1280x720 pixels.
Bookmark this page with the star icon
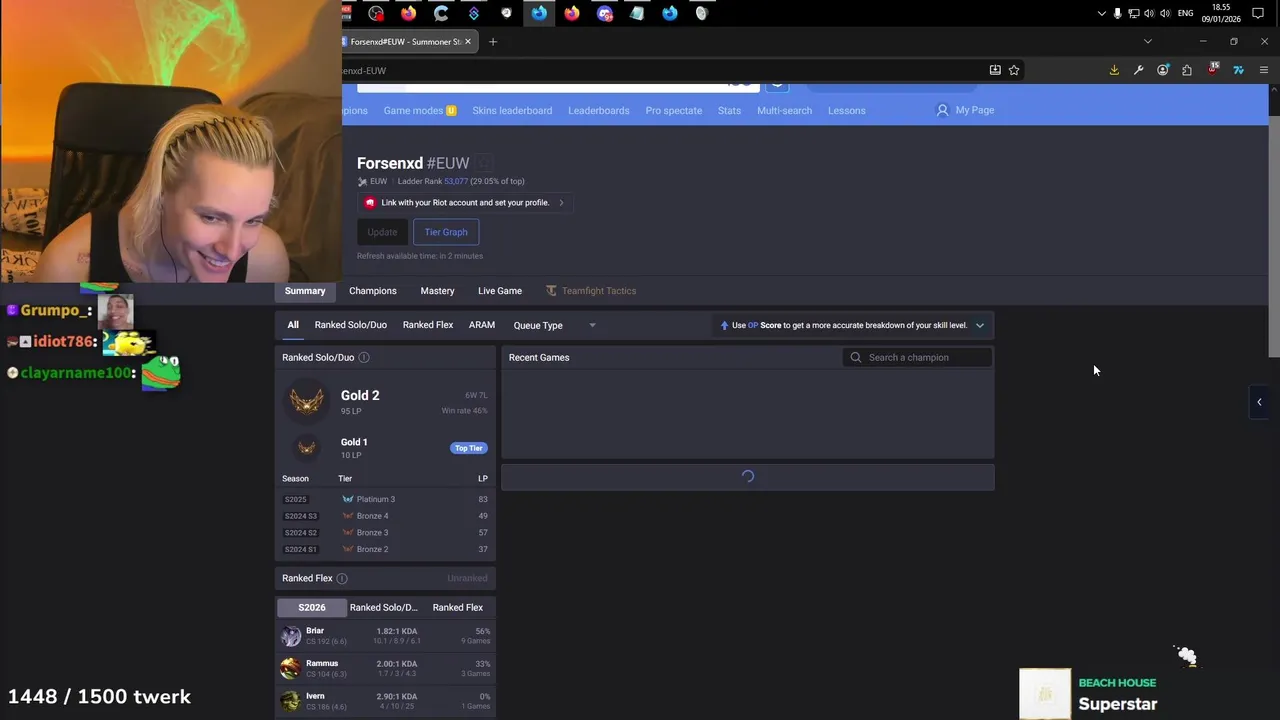1014,70
